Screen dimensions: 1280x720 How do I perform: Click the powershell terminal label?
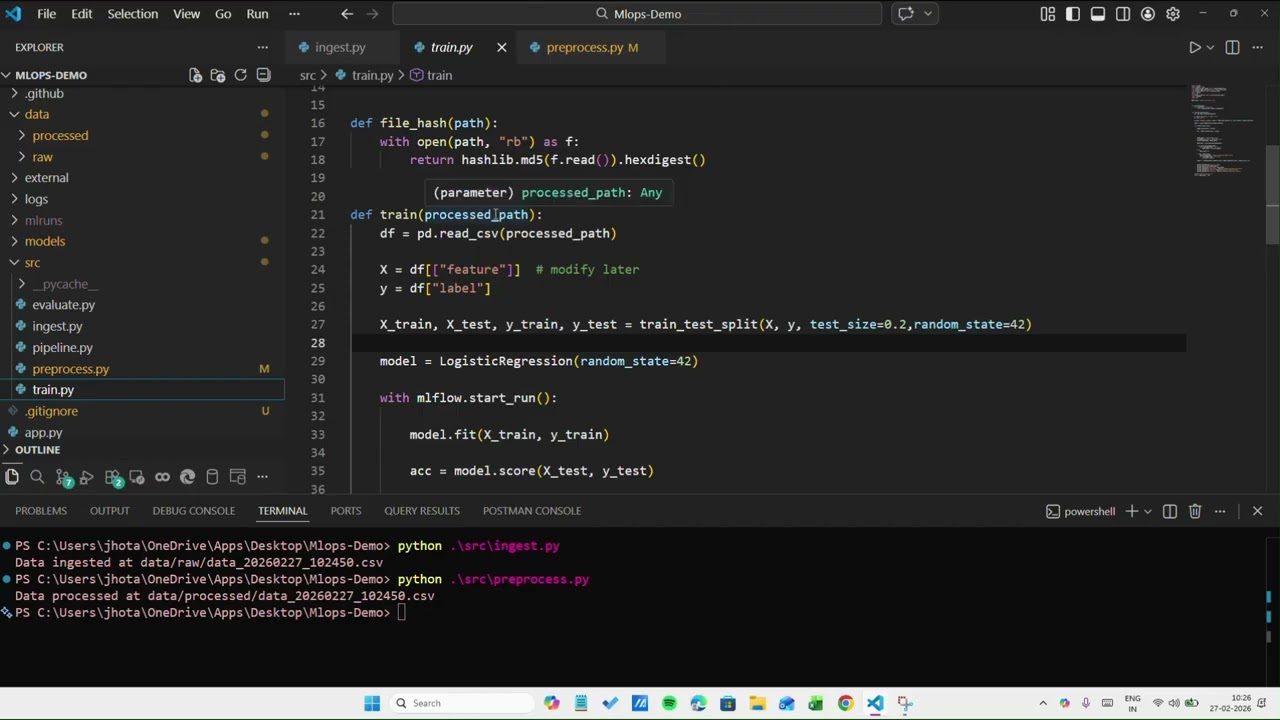pos(1080,511)
